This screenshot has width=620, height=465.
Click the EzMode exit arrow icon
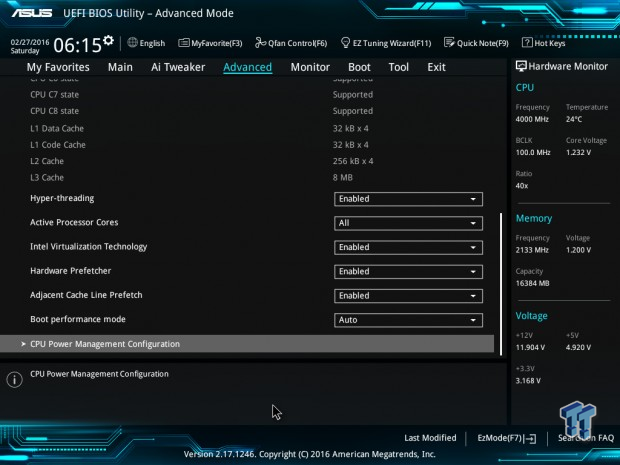[530, 439]
